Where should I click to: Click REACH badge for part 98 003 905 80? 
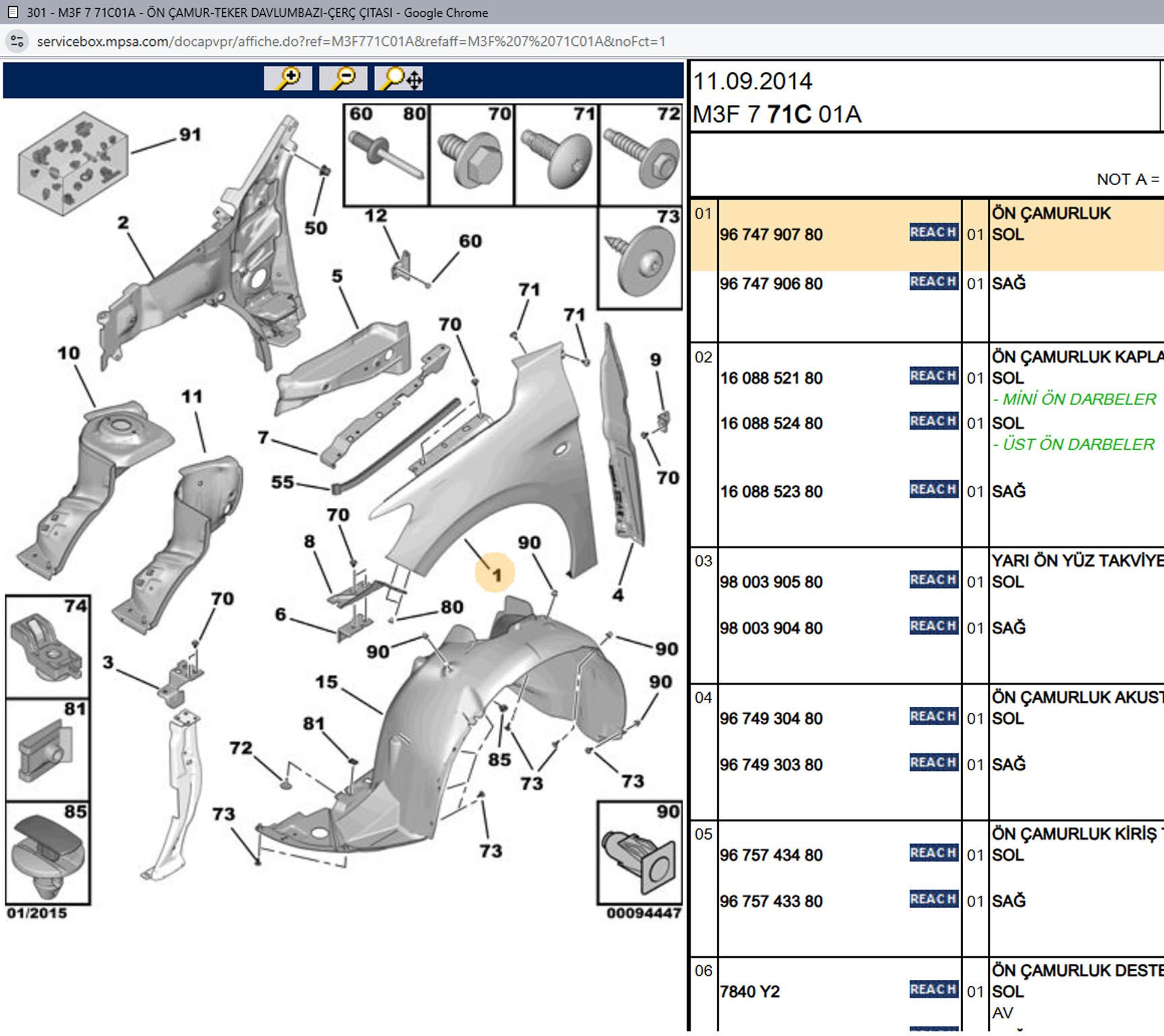click(x=933, y=580)
